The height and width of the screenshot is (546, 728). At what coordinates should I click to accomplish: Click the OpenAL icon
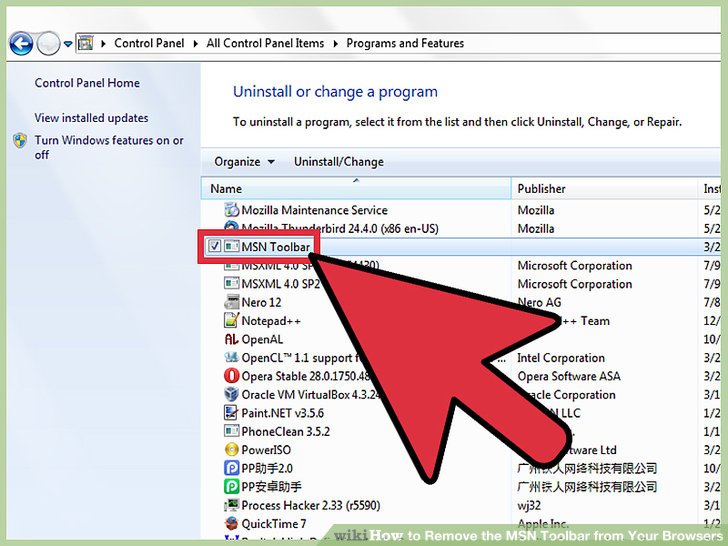(231, 339)
